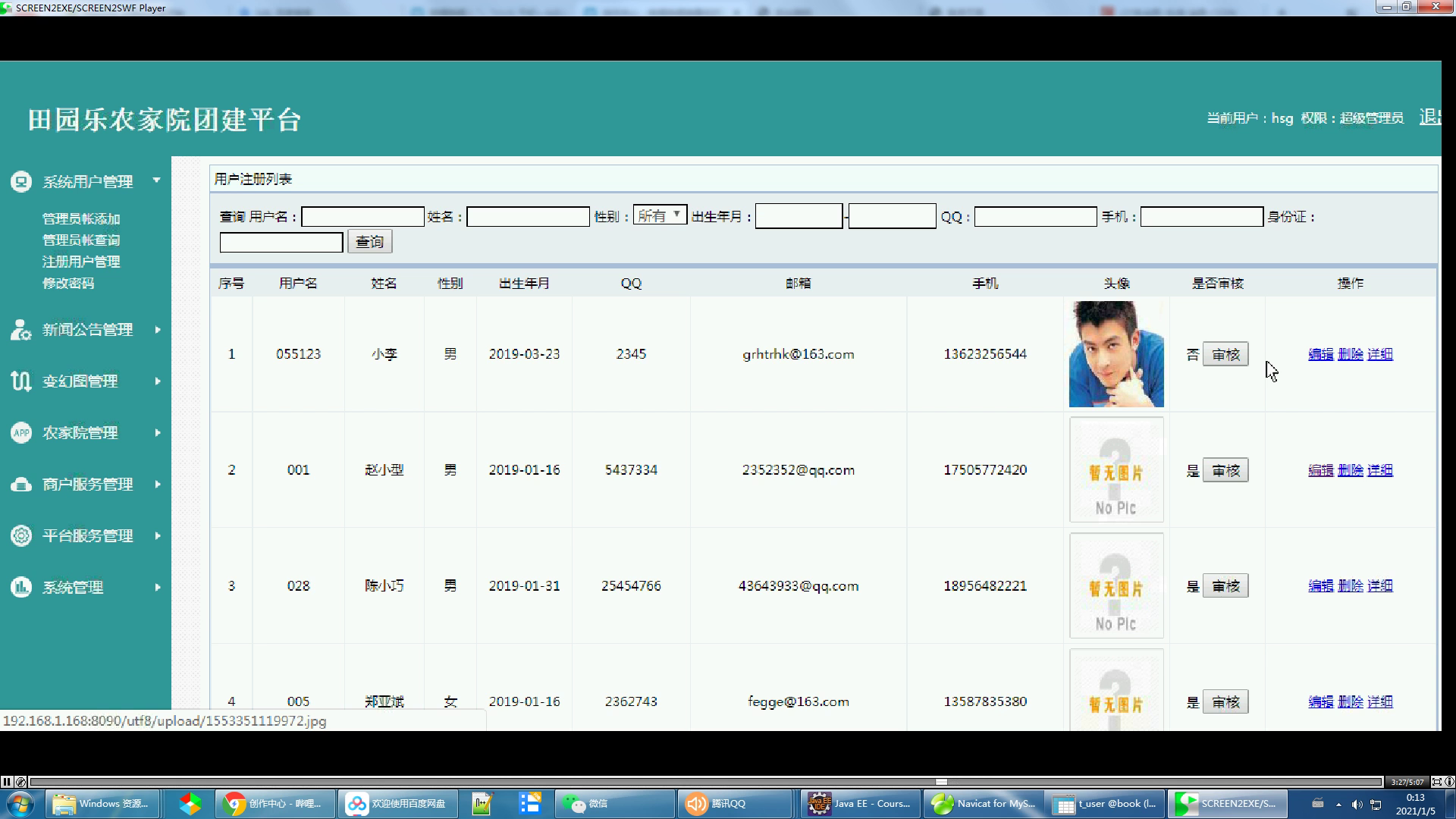The image size is (1456, 819).
Task: Click 审核 button for user 055123
Action: point(1225,354)
